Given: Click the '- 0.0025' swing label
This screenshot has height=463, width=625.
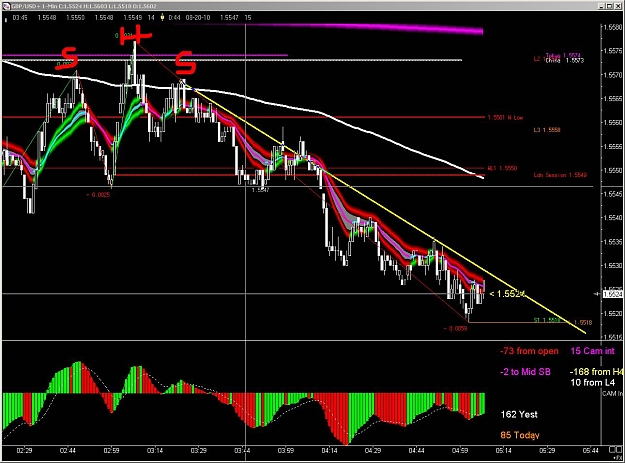Looking at the screenshot, I should (x=98, y=195).
